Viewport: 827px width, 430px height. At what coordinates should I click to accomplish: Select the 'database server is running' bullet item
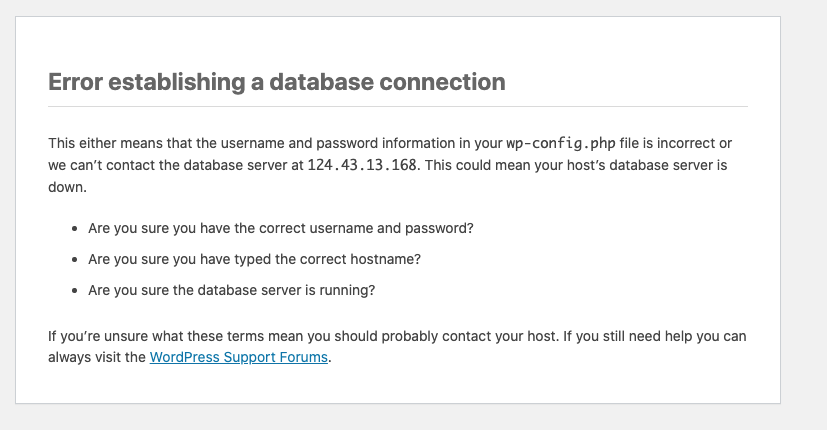pyautogui.click(x=232, y=290)
